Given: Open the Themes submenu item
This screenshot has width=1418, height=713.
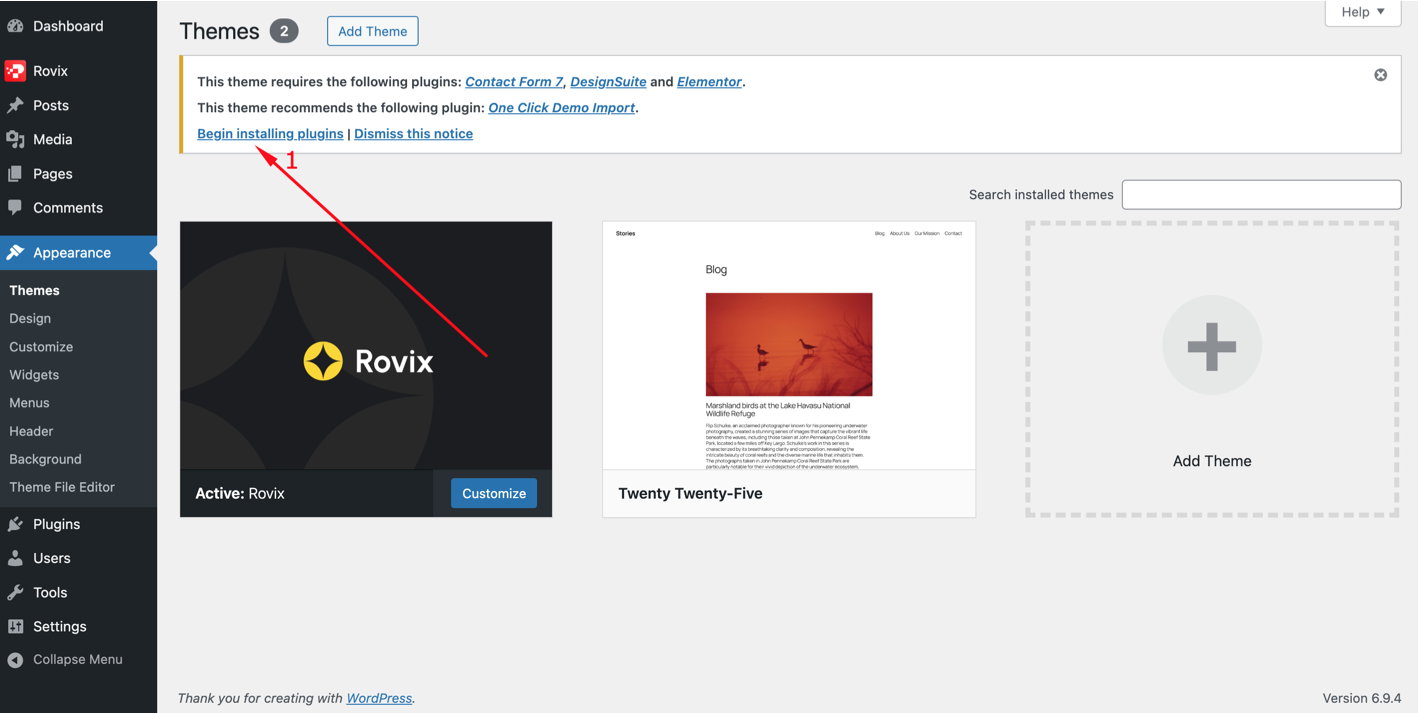Looking at the screenshot, I should (x=34, y=290).
